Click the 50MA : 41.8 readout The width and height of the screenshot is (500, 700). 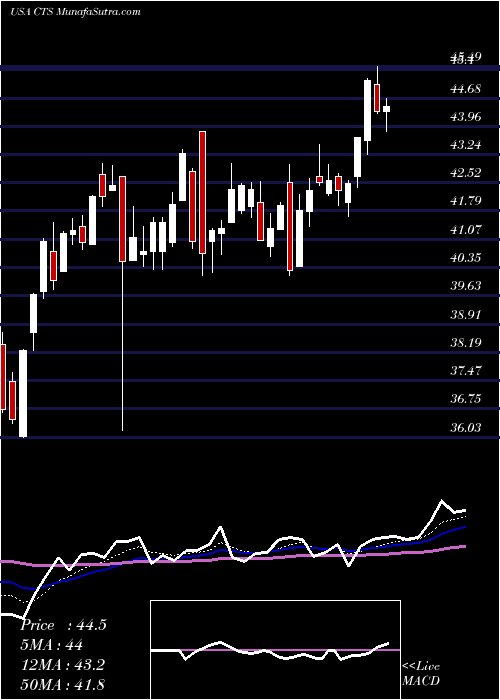click(x=62, y=684)
